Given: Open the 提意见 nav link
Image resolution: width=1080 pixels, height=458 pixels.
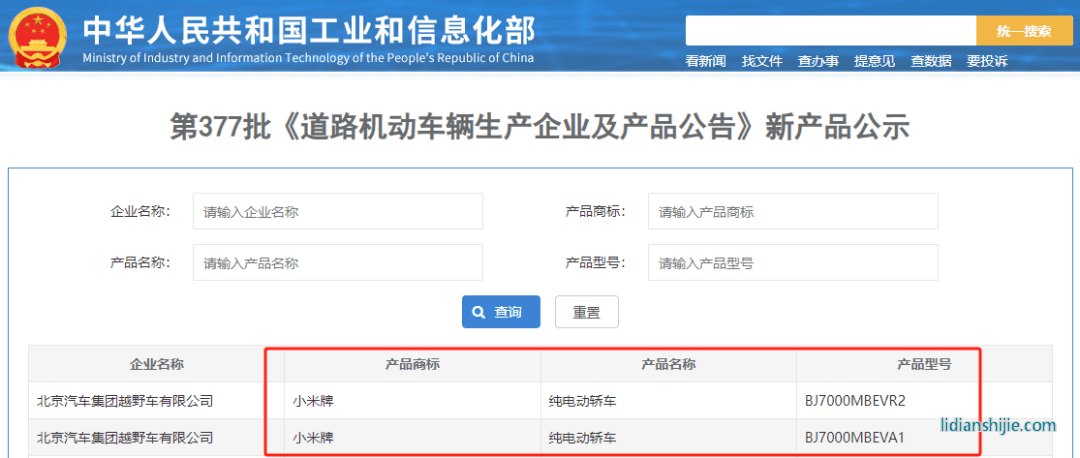Looking at the screenshot, I should (x=874, y=61).
